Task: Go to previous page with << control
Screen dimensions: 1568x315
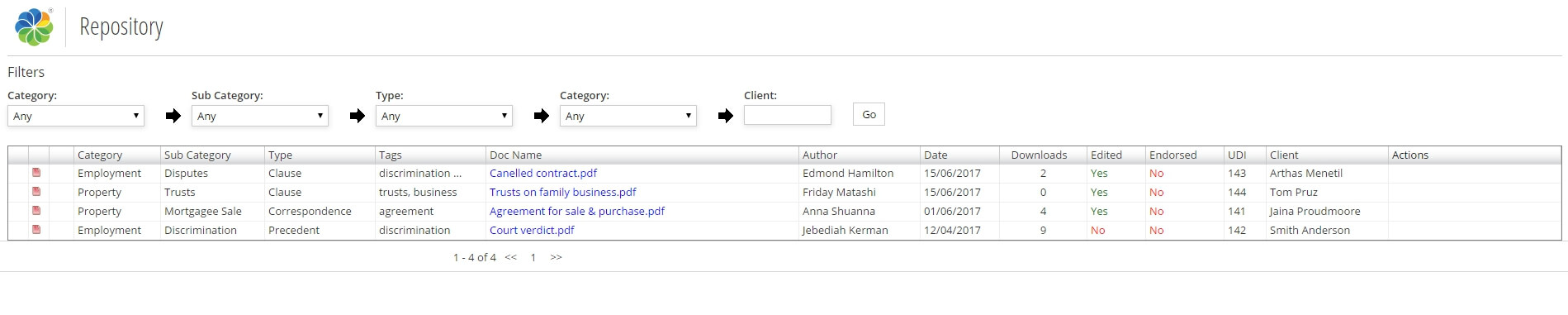Action: tap(511, 257)
